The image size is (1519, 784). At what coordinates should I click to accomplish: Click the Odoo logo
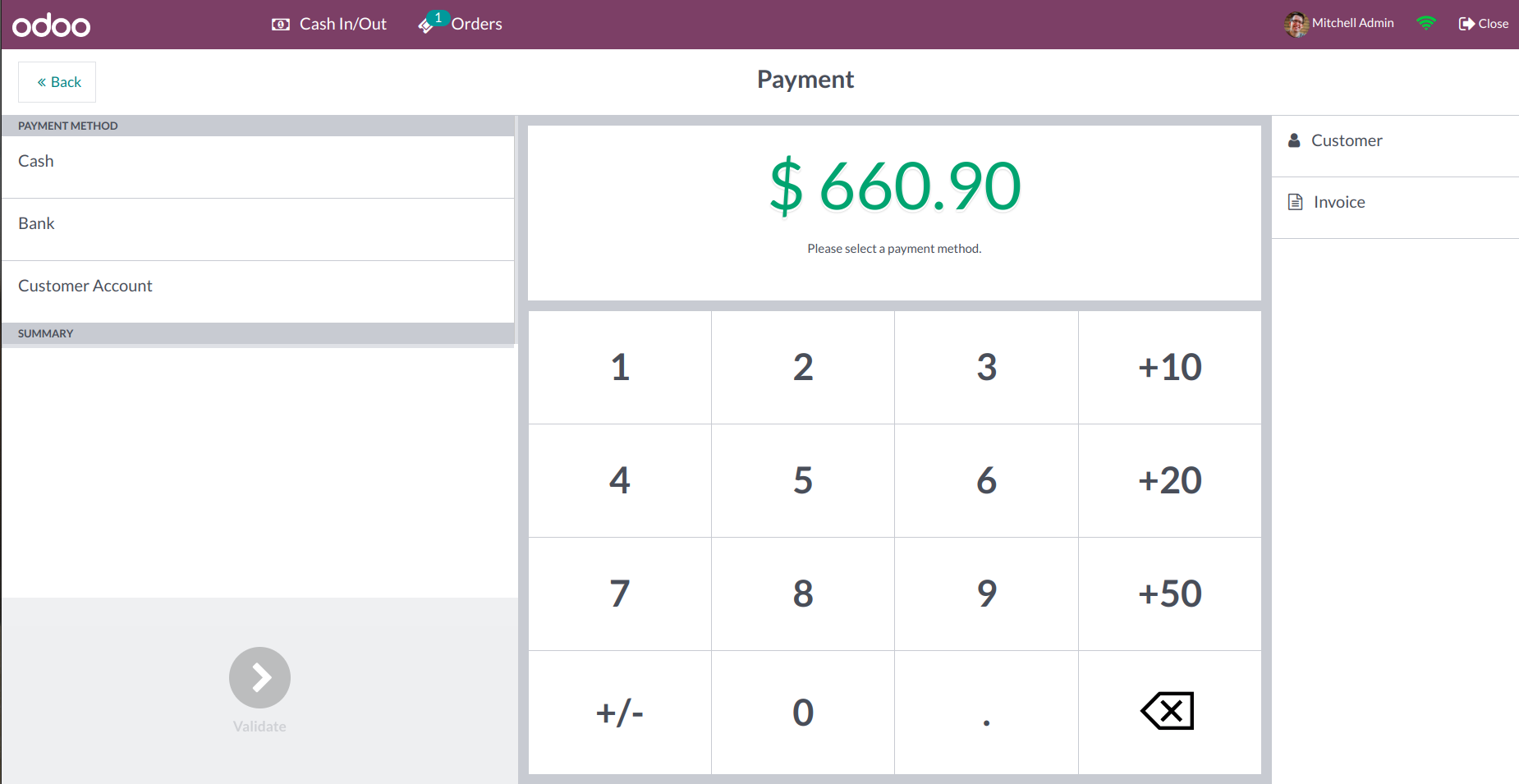point(51,25)
